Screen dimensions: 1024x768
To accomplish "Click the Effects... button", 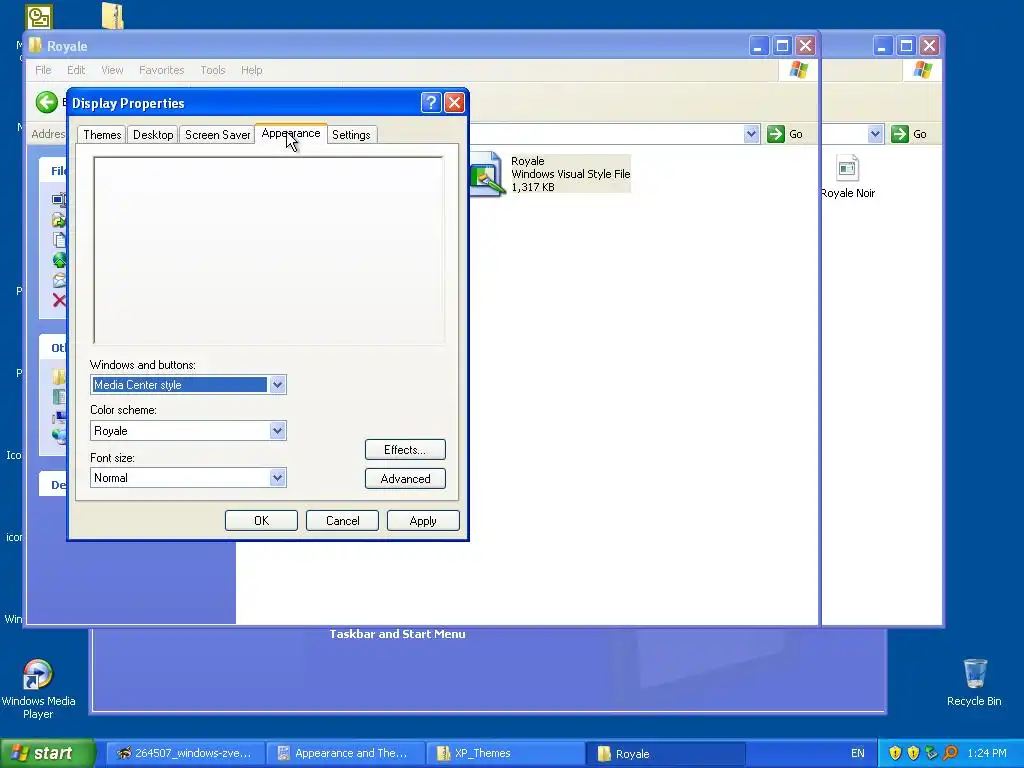I will (x=405, y=449).
